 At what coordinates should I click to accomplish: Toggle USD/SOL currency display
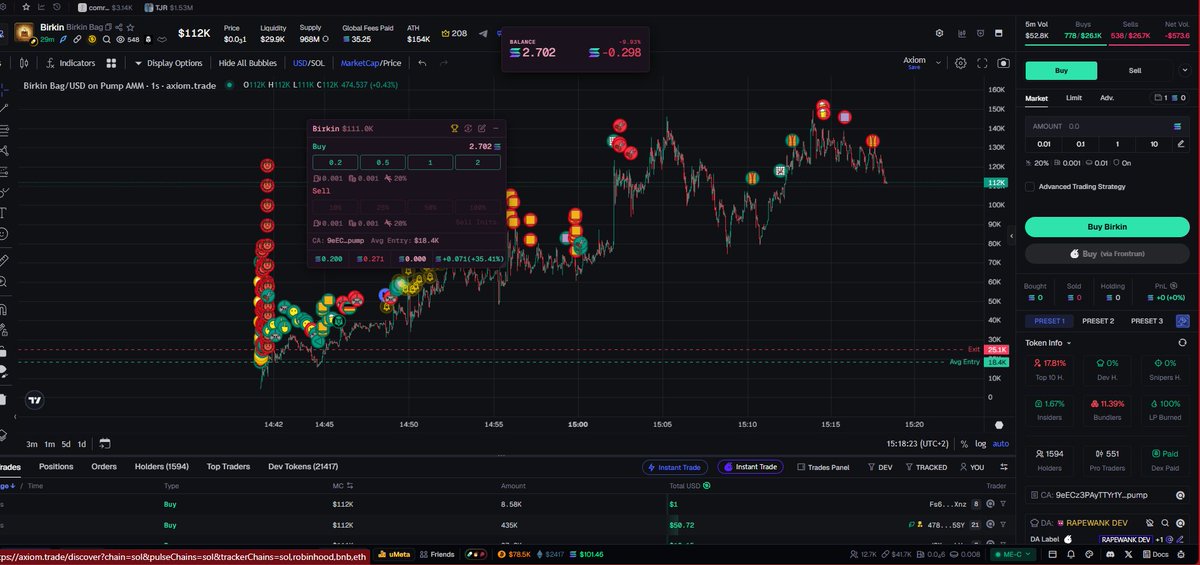click(308, 63)
